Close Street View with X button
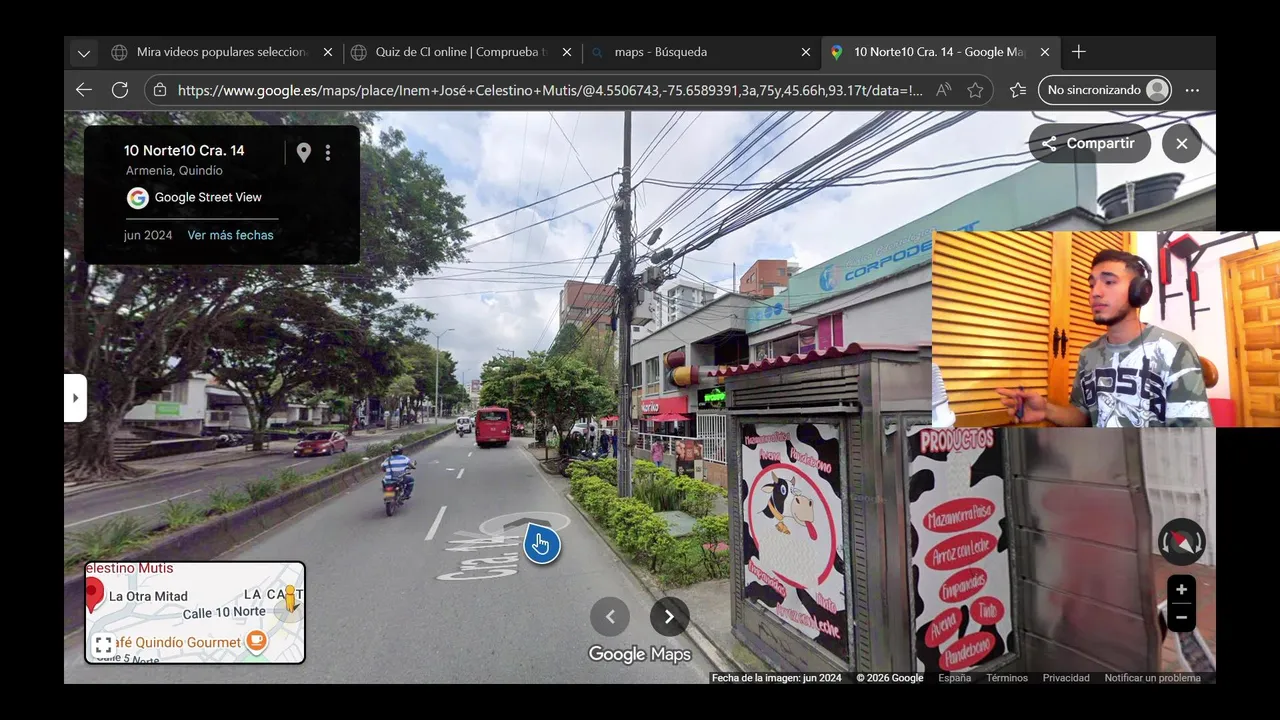1280x720 pixels. tap(1182, 143)
